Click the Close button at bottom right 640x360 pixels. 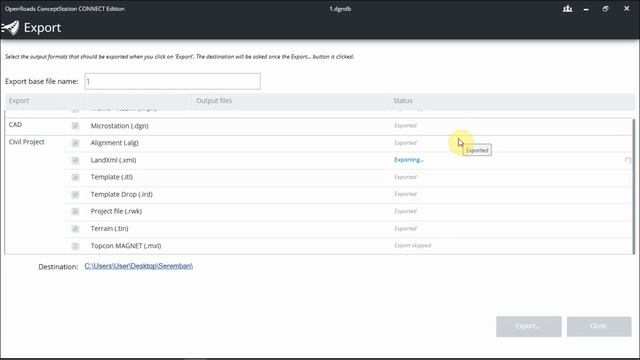click(599, 326)
